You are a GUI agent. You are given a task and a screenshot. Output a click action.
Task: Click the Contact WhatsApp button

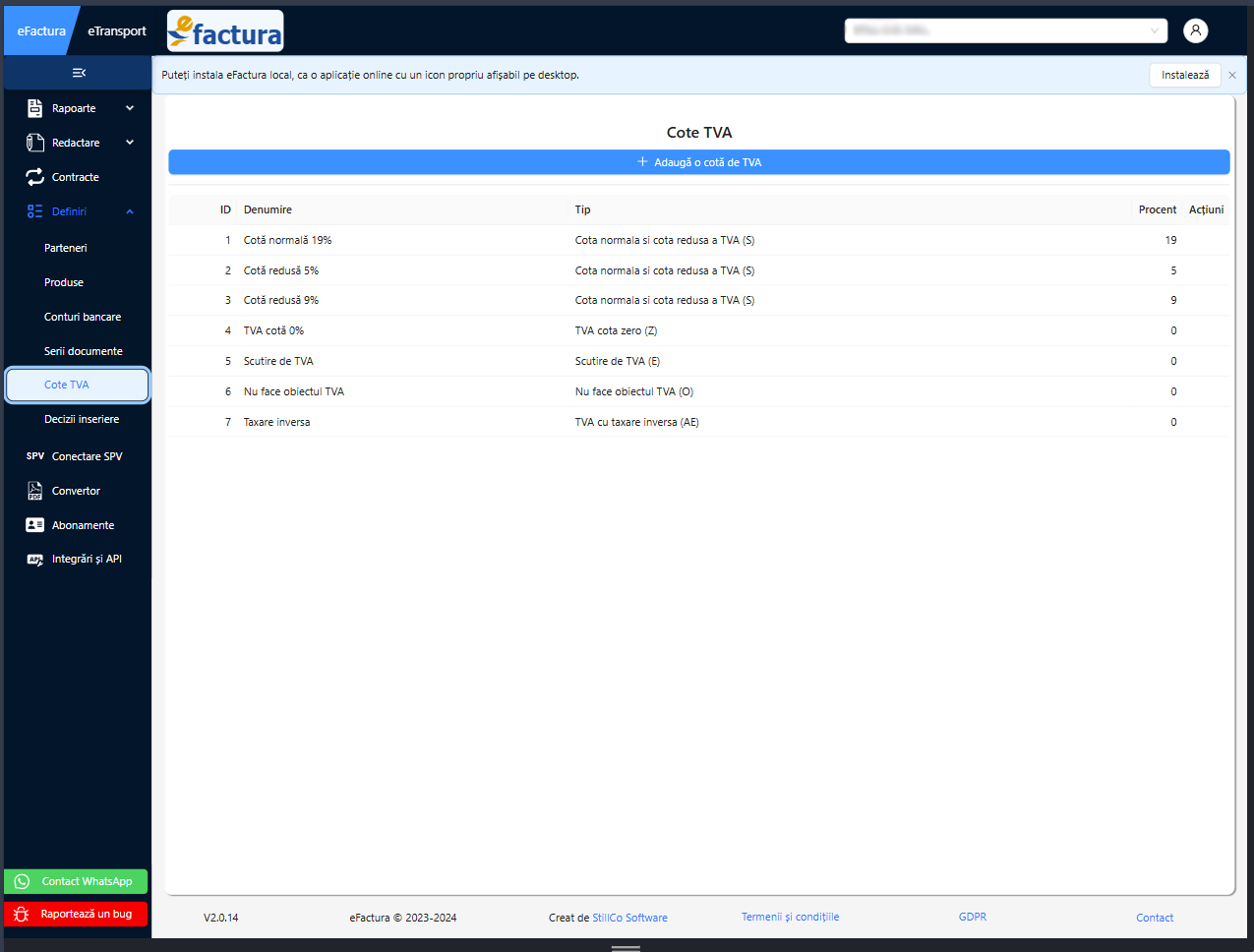tap(76, 881)
